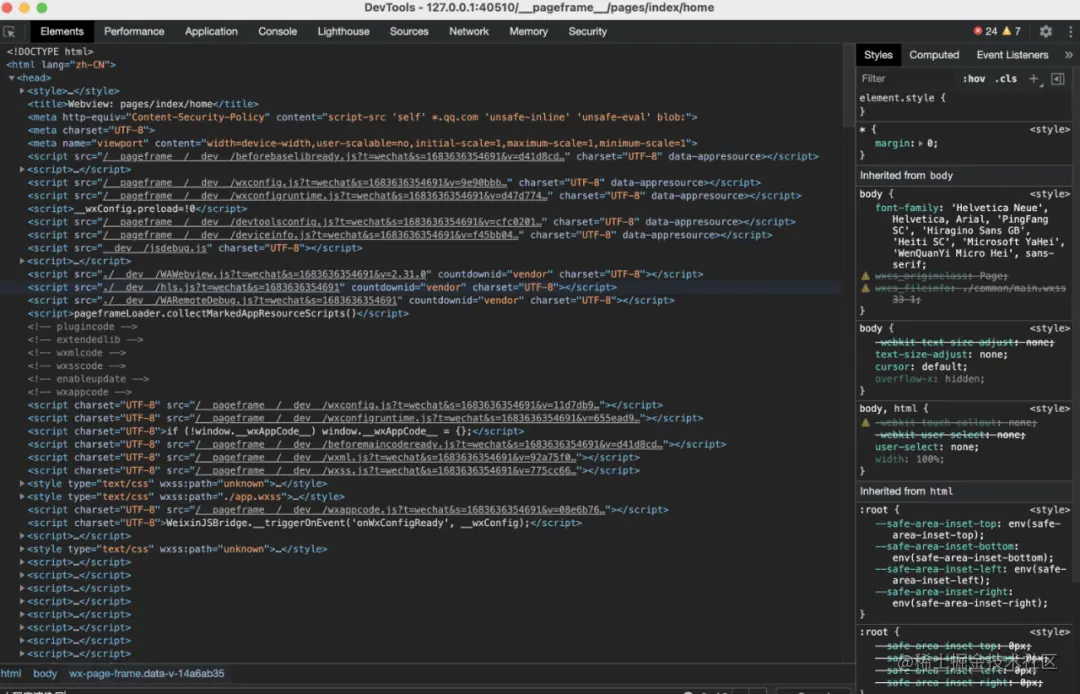Image resolution: width=1080 pixels, height=694 pixels.
Task: Expand collapsed script after beforebaselibready script
Action: [22, 169]
